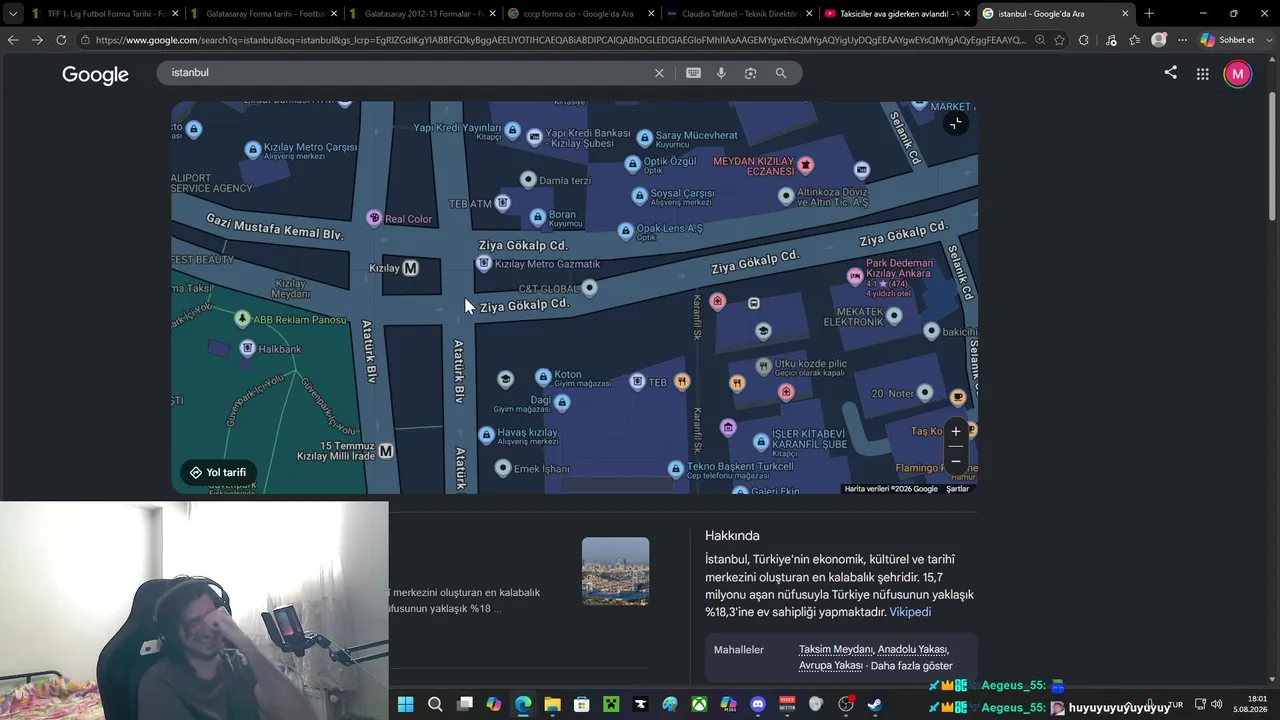The width and height of the screenshot is (1280, 720).
Task: Select the Damla terzi map pin
Action: [528, 179]
